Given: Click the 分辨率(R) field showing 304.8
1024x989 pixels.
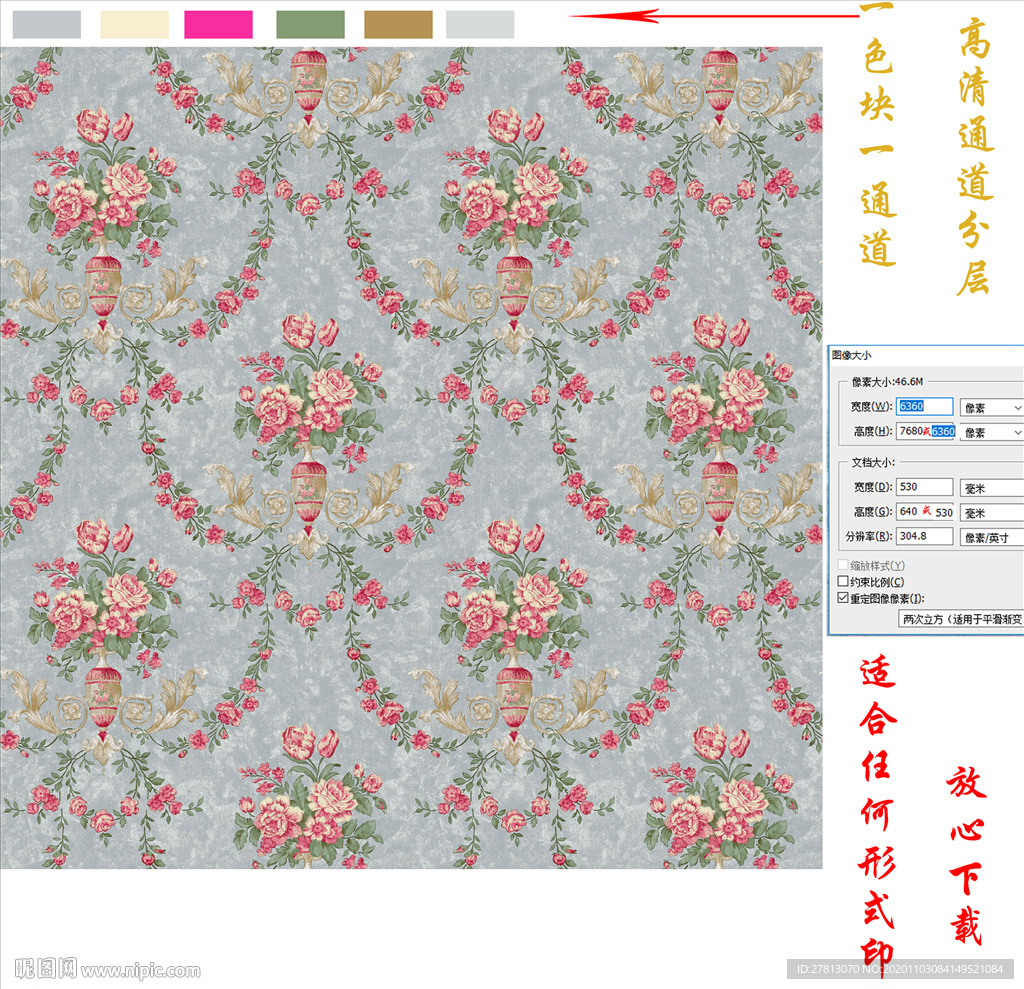Looking at the screenshot, I should click(924, 537).
